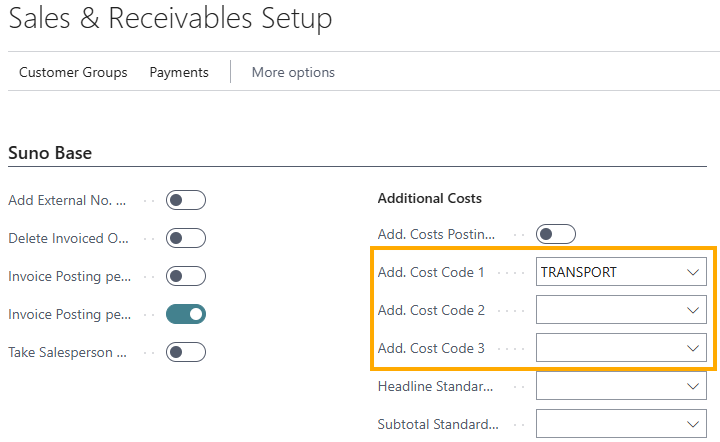Enable the Add External No. toggle
Viewport: 720px width, 442px height.
[x=186, y=200]
